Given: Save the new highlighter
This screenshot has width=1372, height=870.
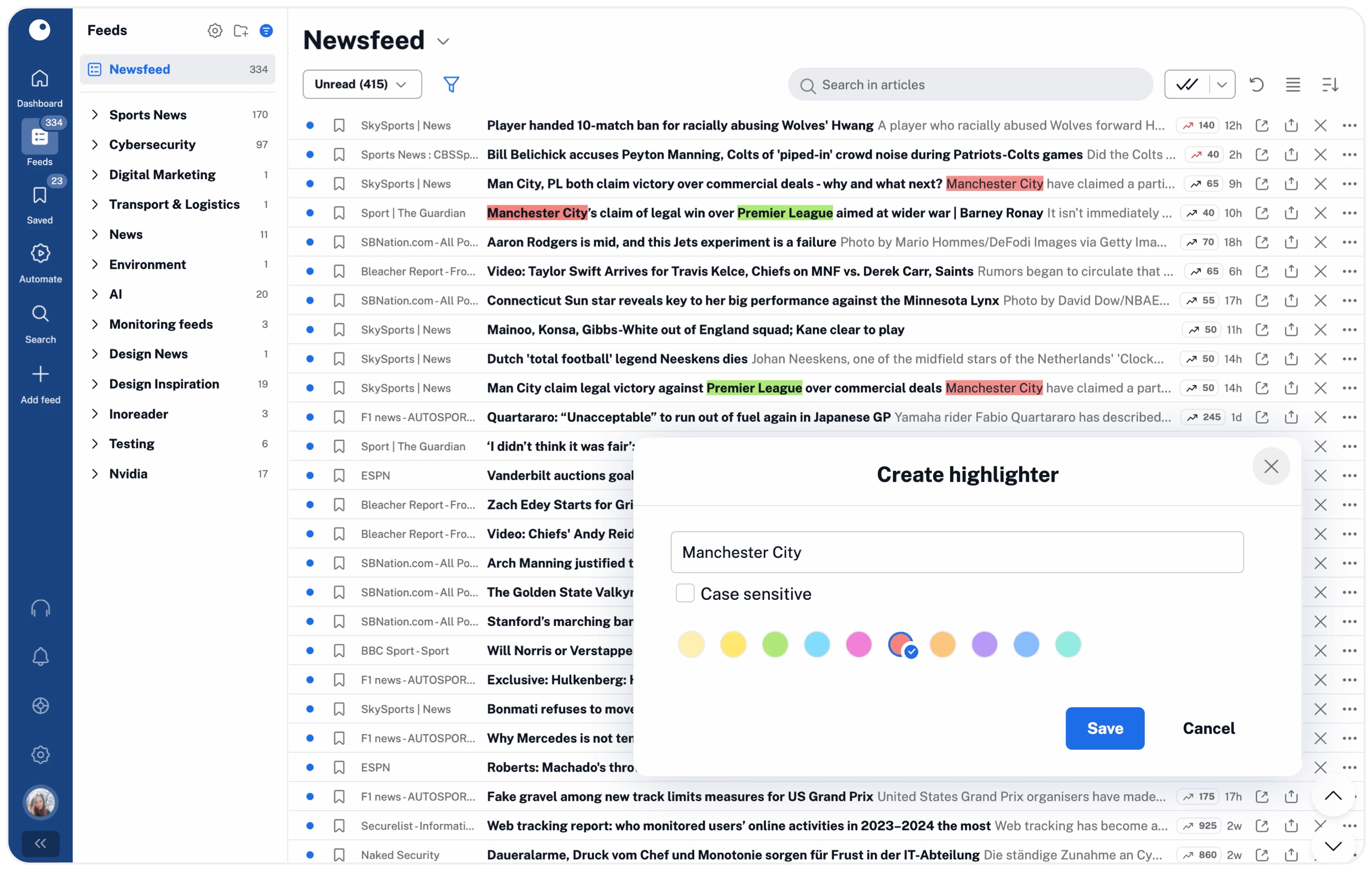Looking at the screenshot, I should [x=1104, y=728].
